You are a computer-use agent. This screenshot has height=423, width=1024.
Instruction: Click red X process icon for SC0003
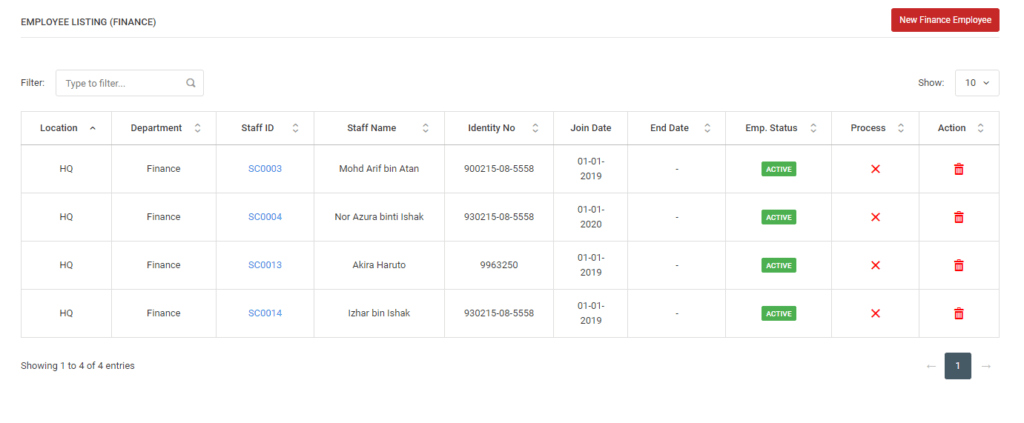pos(876,169)
